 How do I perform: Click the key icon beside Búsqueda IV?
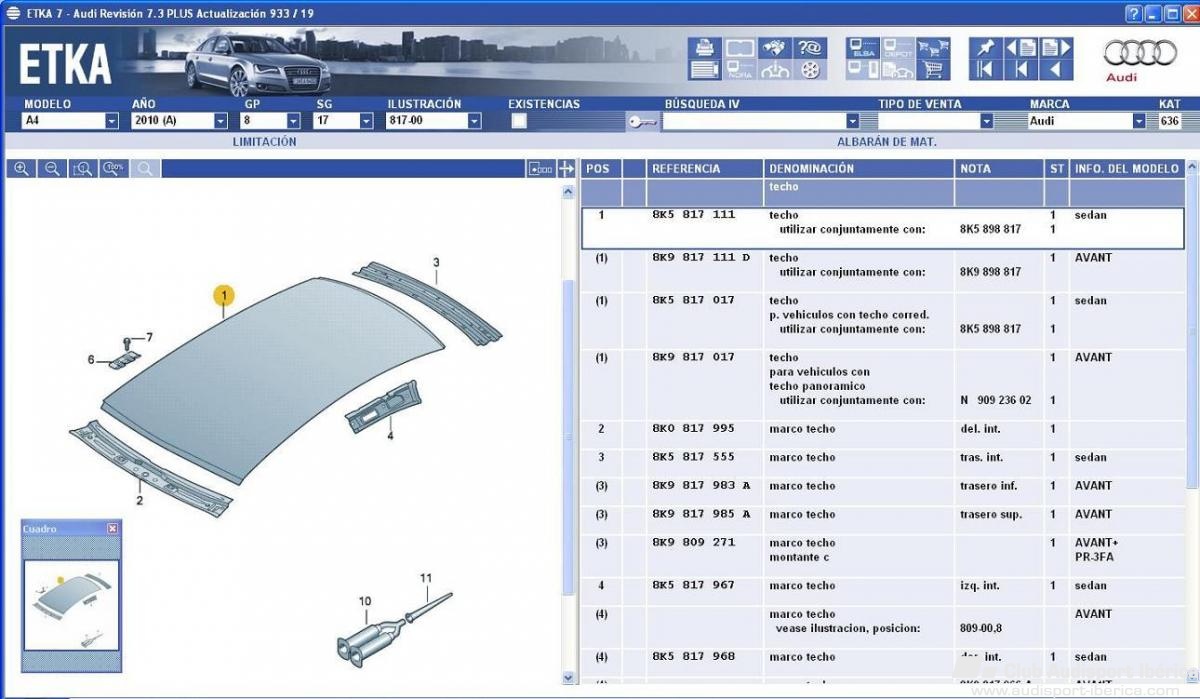tap(641, 121)
